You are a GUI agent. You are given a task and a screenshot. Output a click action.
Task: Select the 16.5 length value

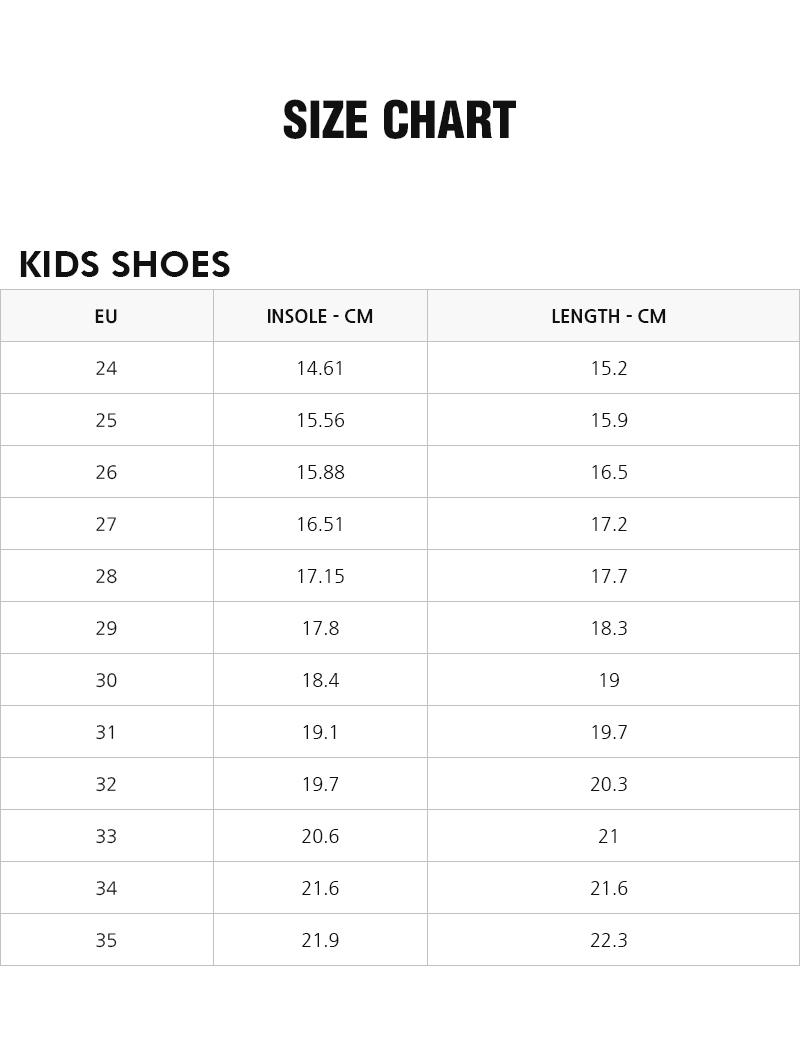[x=608, y=472]
